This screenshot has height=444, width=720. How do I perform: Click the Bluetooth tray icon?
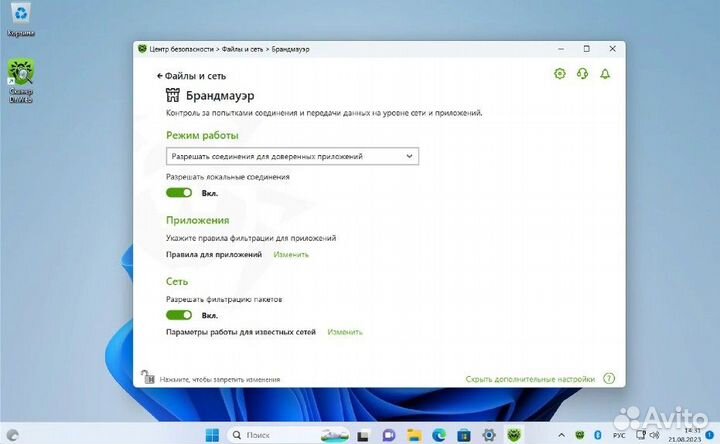[598, 434]
